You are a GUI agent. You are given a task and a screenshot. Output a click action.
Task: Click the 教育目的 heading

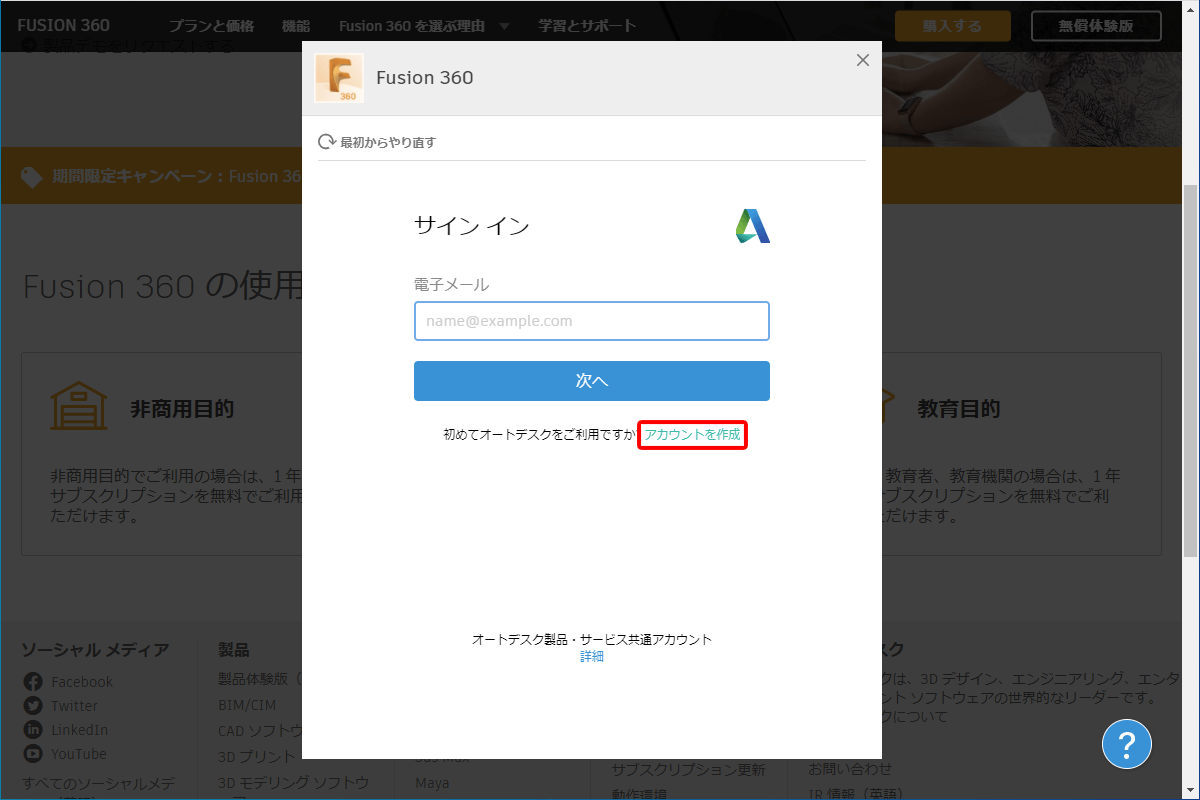coord(958,409)
